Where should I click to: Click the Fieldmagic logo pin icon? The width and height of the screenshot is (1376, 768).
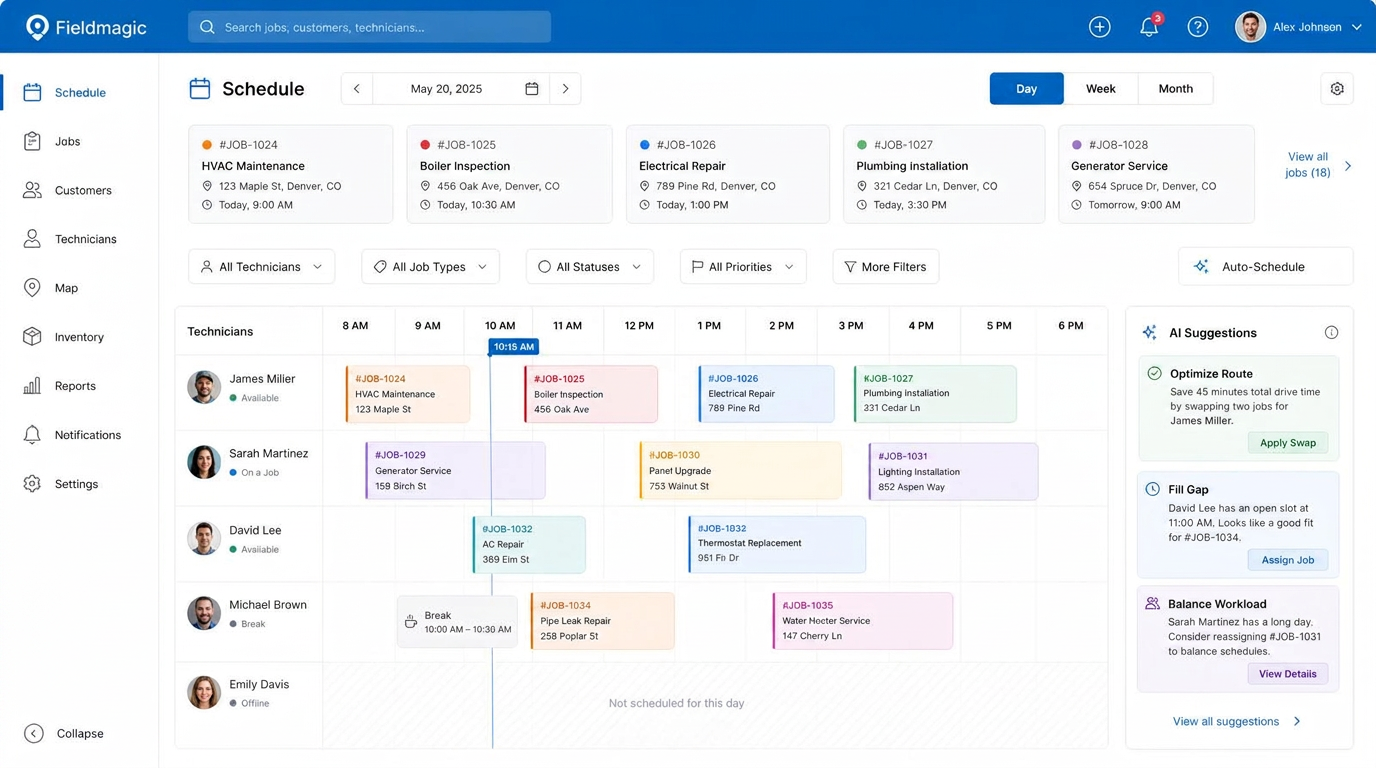(x=37, y=27)
